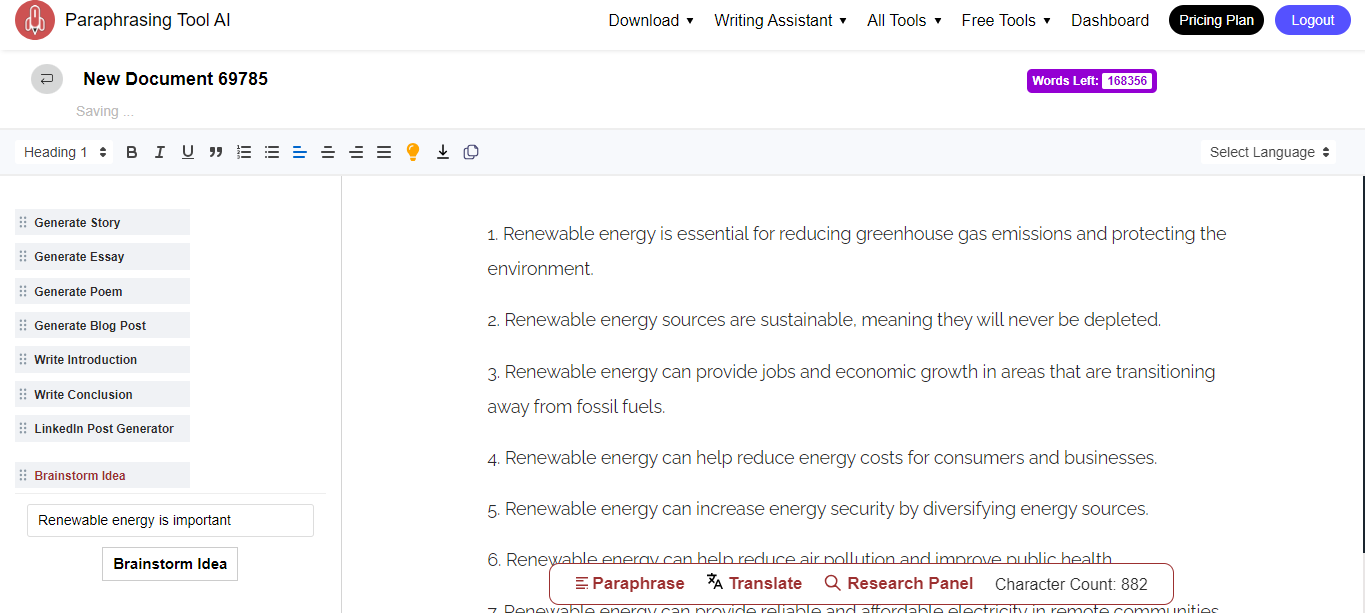The image size is (1365, 613).
Task: Click the sentence about renewable sources being sustainable
Action: [824, 320]
